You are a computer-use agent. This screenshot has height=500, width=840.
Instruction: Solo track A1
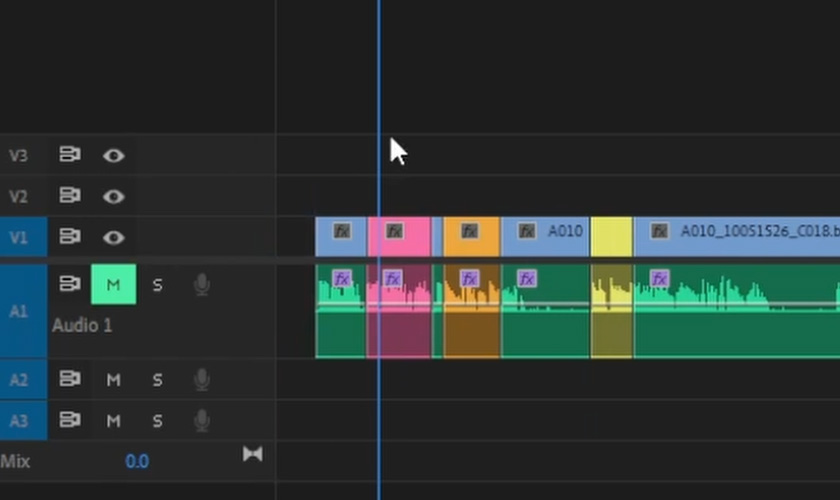coord(158,285)
